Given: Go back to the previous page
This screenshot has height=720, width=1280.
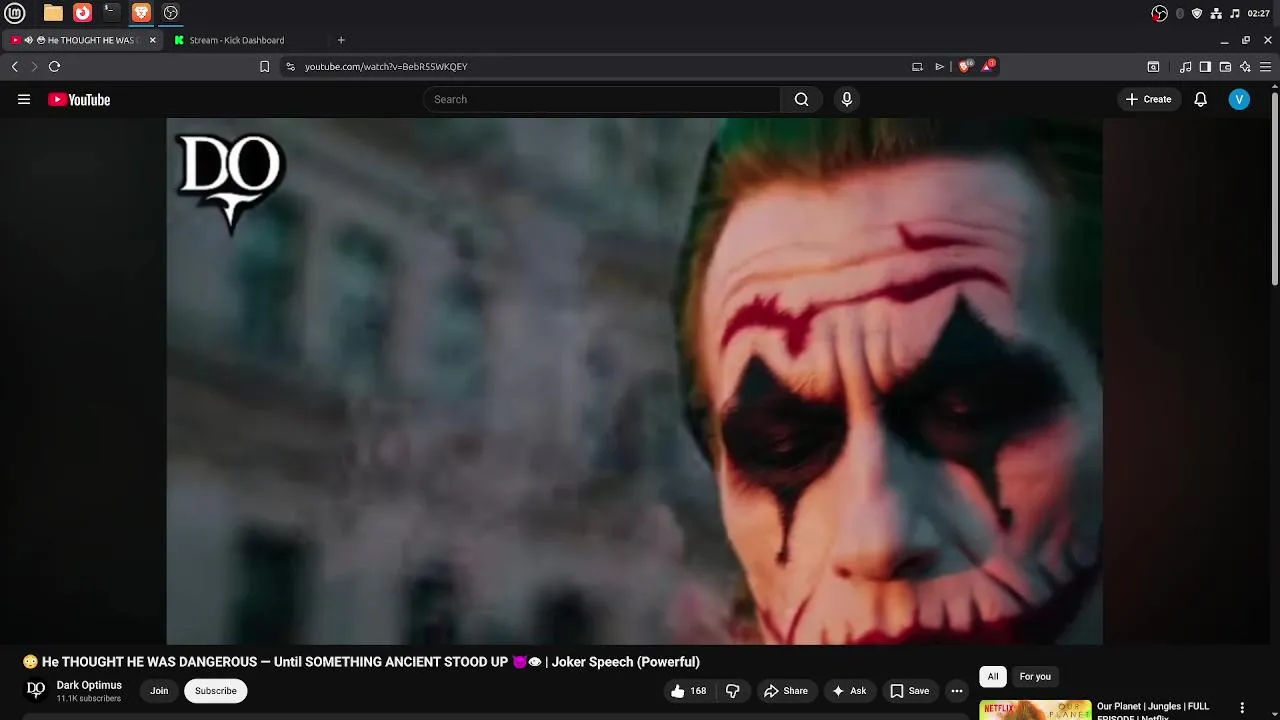Looking at the screenshot, I should (14, 67).
